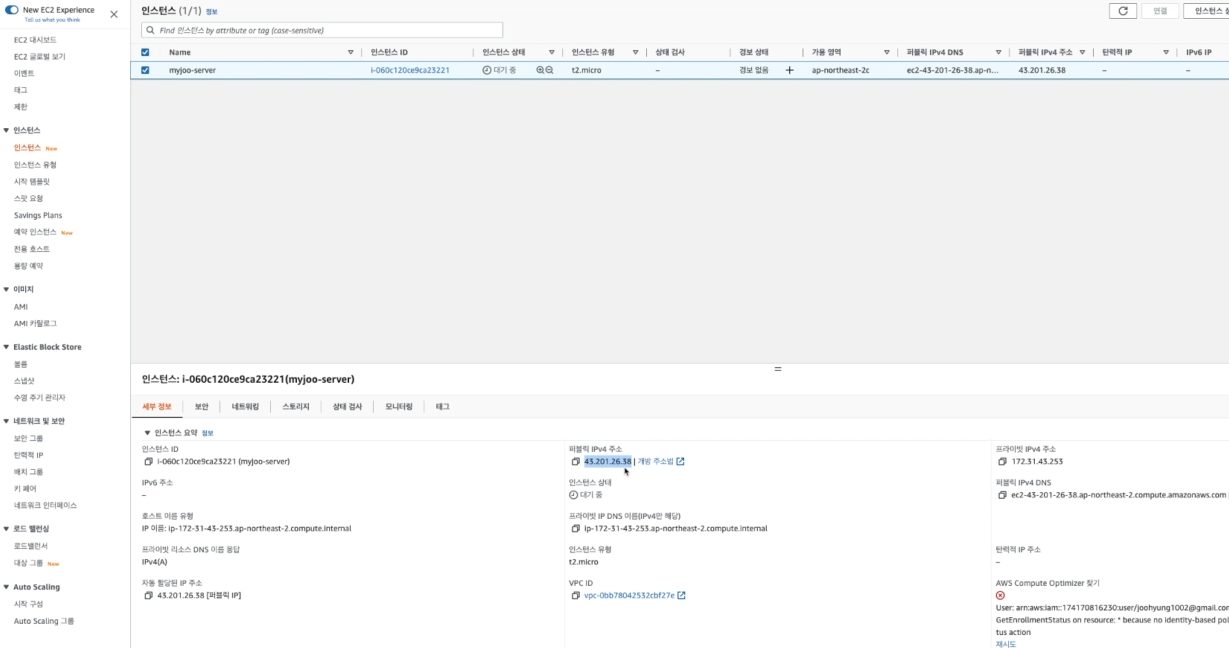This screenshot has height=648, width=1229.
Task: Switch to the 상태 검사 tab
Action: coord(347,407)
